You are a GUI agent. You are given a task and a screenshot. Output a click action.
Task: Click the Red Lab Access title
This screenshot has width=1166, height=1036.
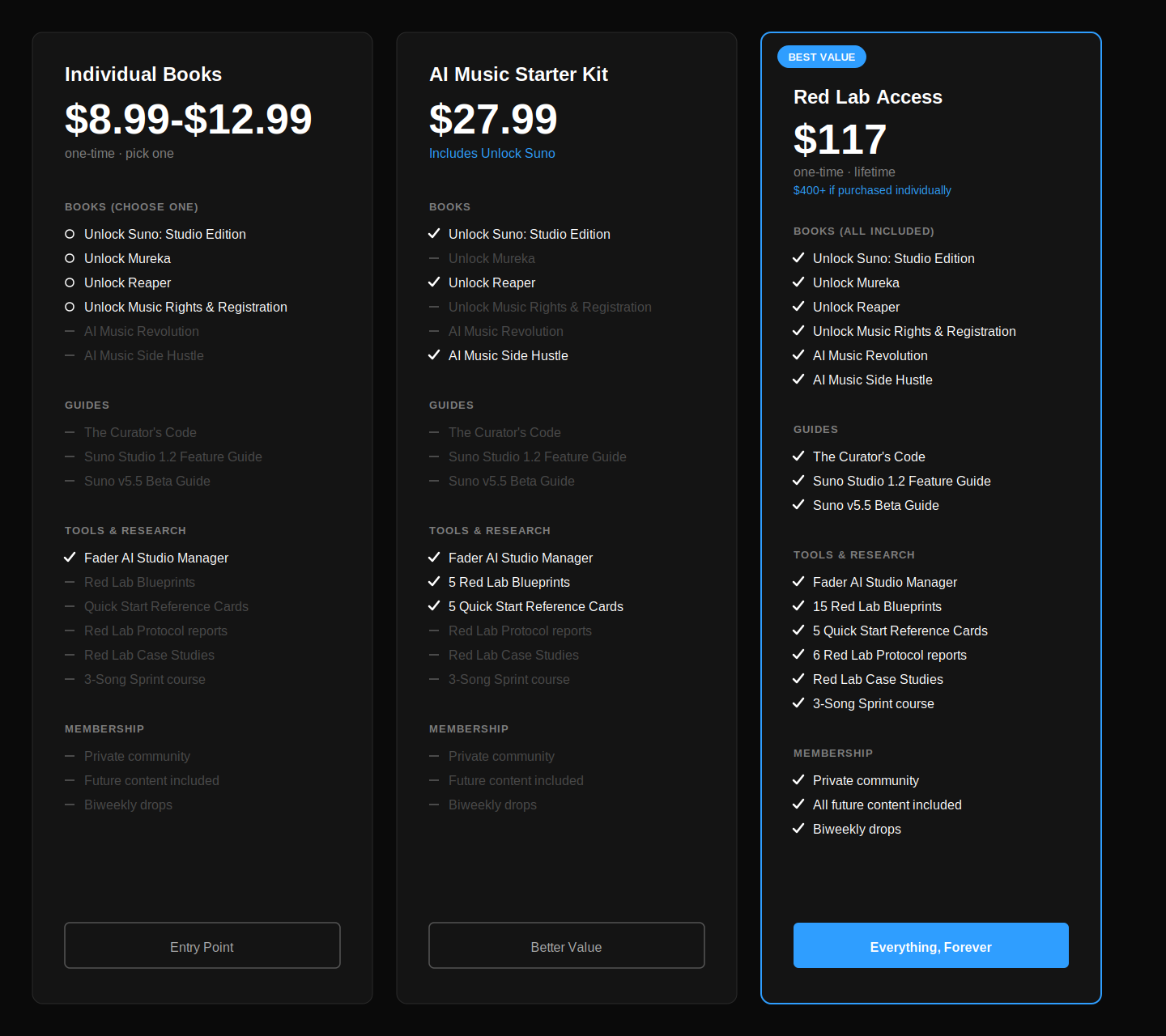(868, 97)
